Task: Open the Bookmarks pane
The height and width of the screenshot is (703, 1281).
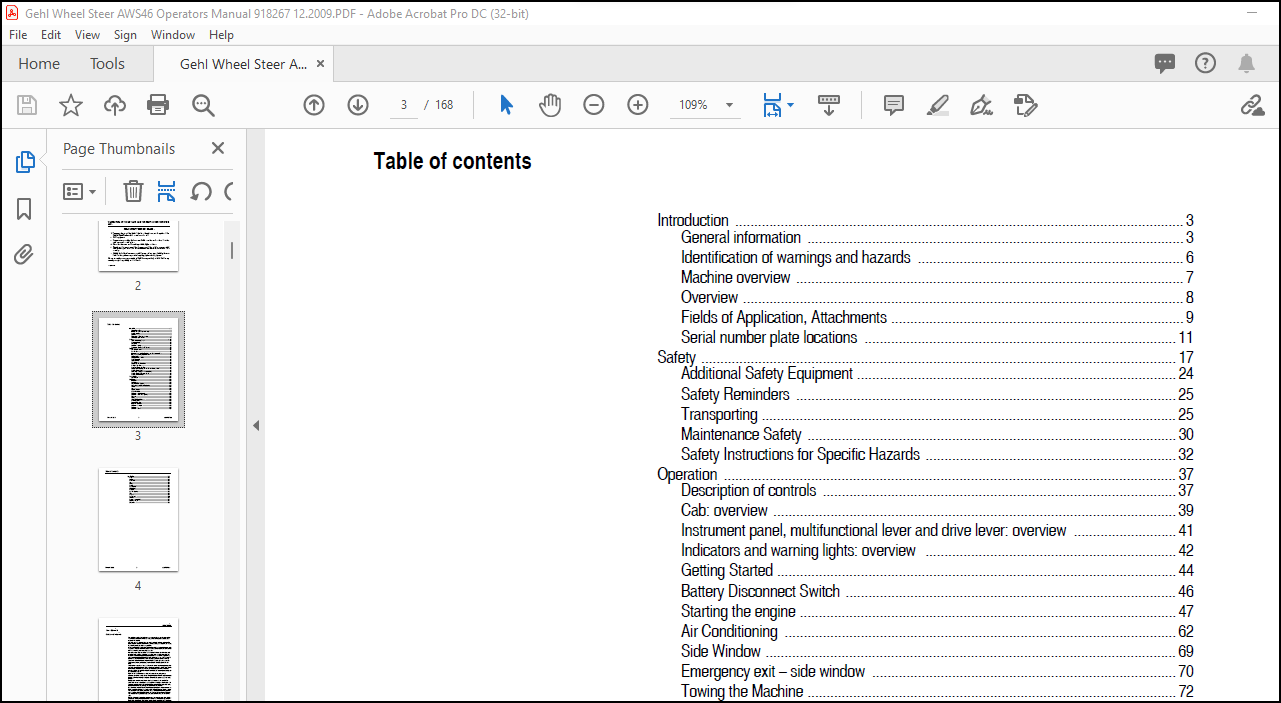Action: [x=24, y=209]
